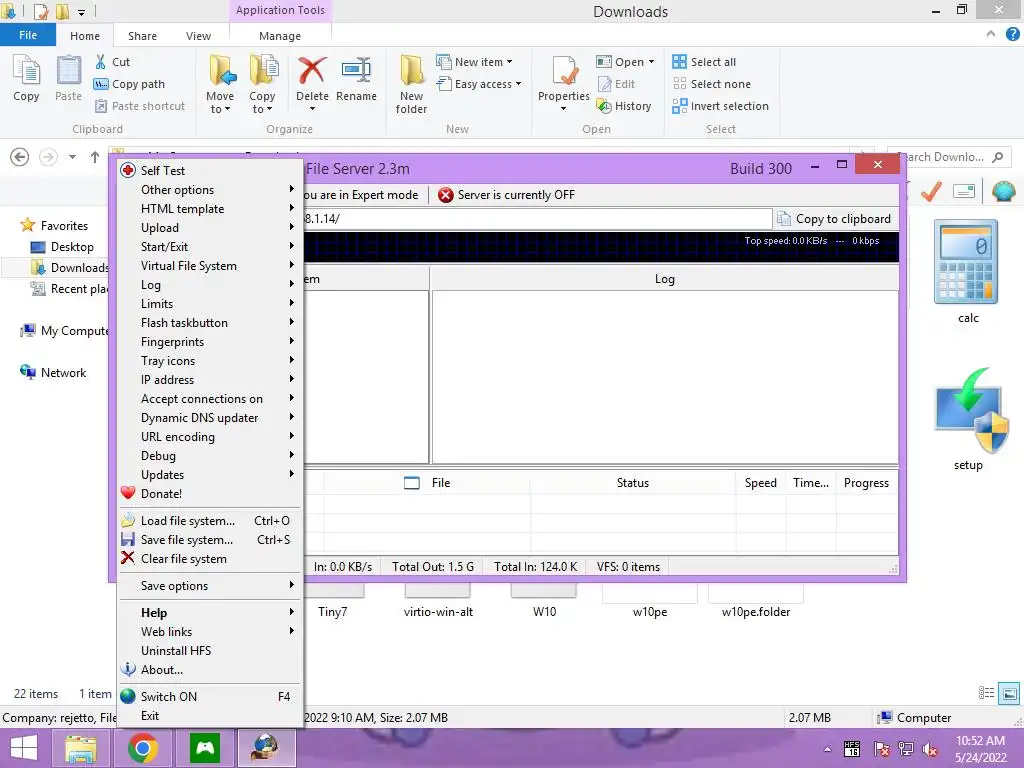Viewport: 1024px width, 768px height.
Task: Open Debug submenu
Action: (x=209, y=455)
